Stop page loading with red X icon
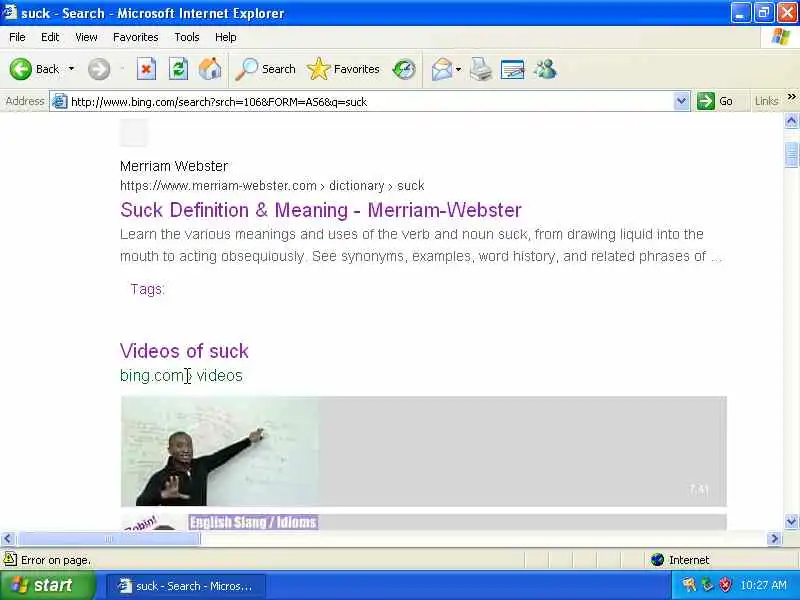This screenshot has height=600, width=800. click(146, 69)
